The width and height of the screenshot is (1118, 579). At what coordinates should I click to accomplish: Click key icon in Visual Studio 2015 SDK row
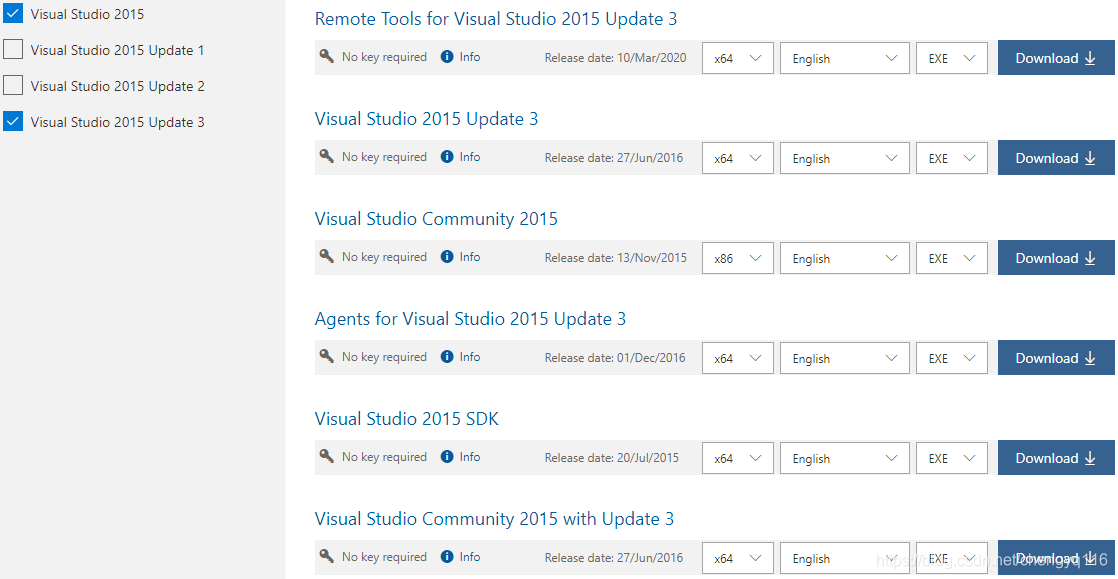tap(327, 456)
